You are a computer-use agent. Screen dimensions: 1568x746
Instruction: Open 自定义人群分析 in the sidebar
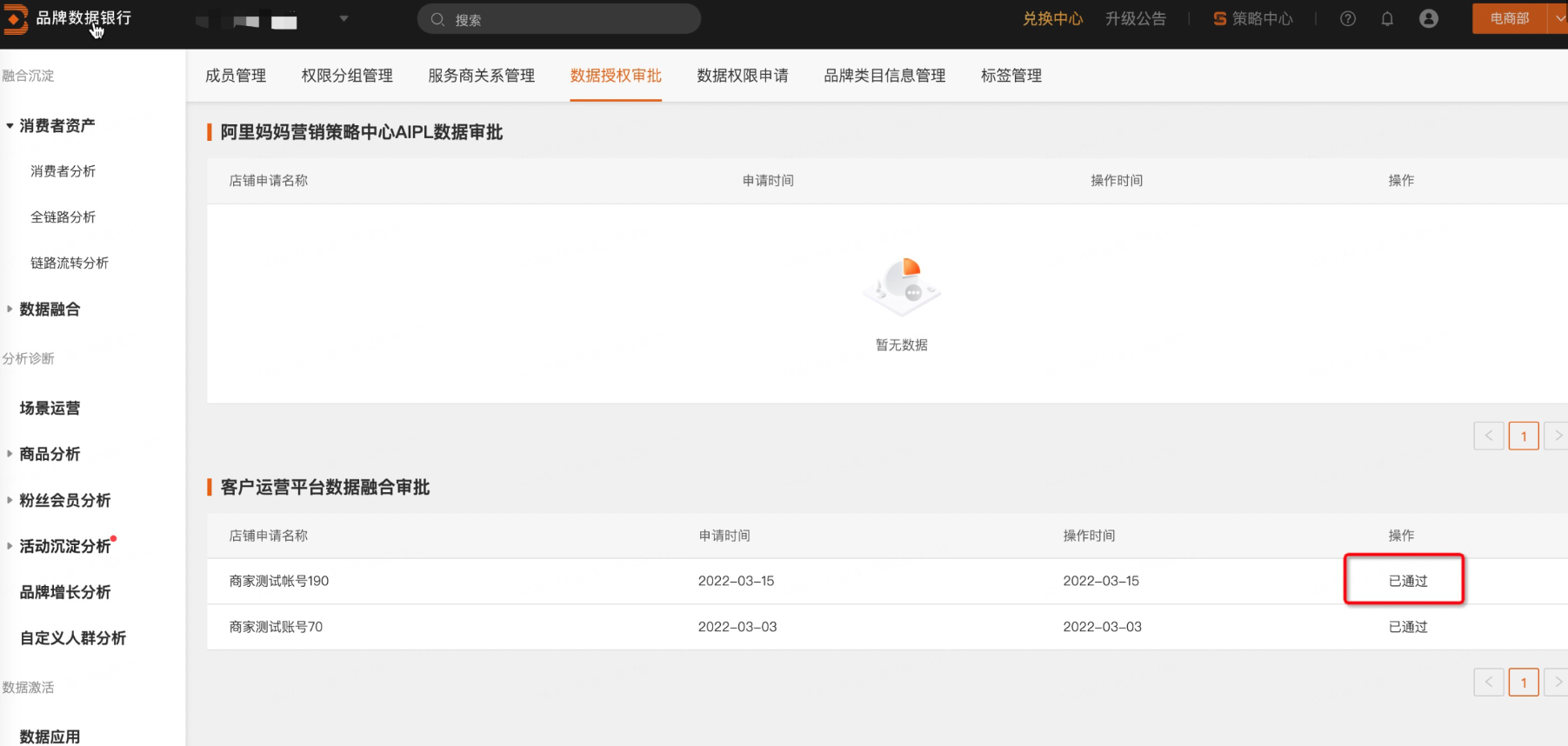coord(73,638)
